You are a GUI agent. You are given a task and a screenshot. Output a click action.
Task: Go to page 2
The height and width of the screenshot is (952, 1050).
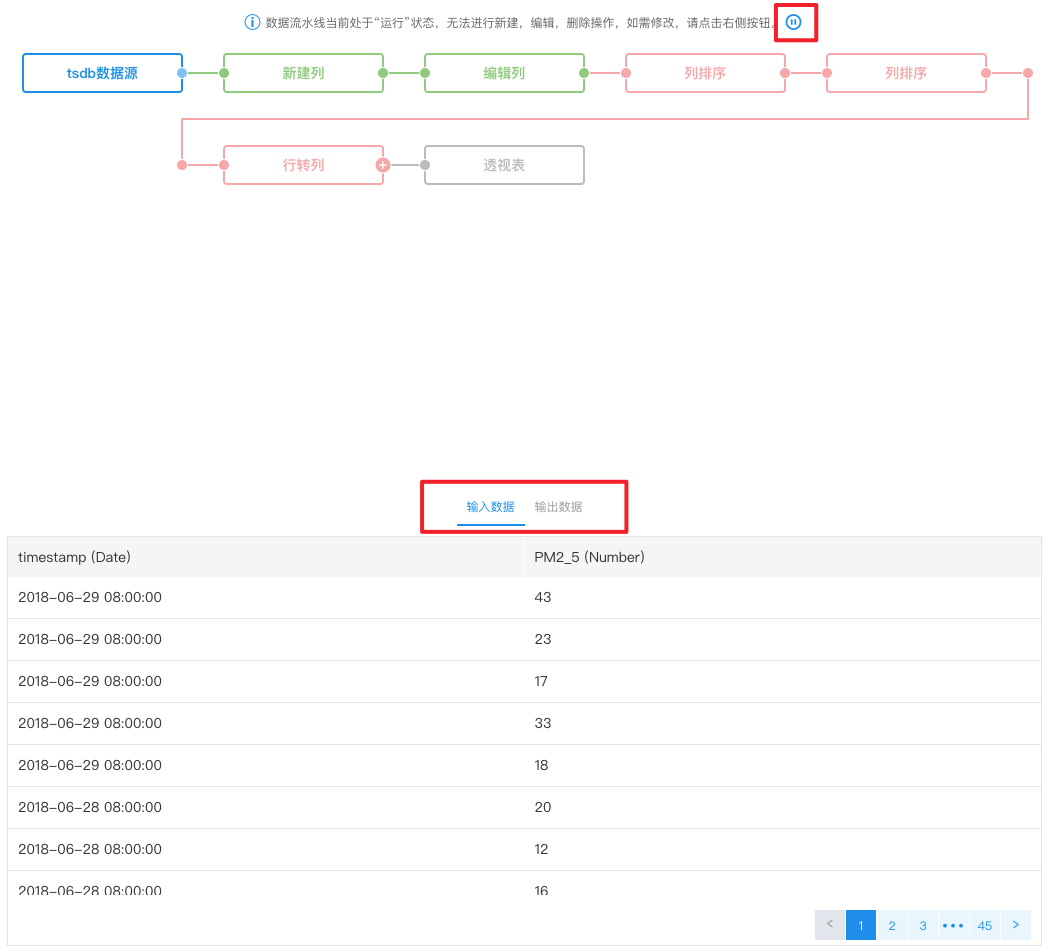(x=892, y=925)
